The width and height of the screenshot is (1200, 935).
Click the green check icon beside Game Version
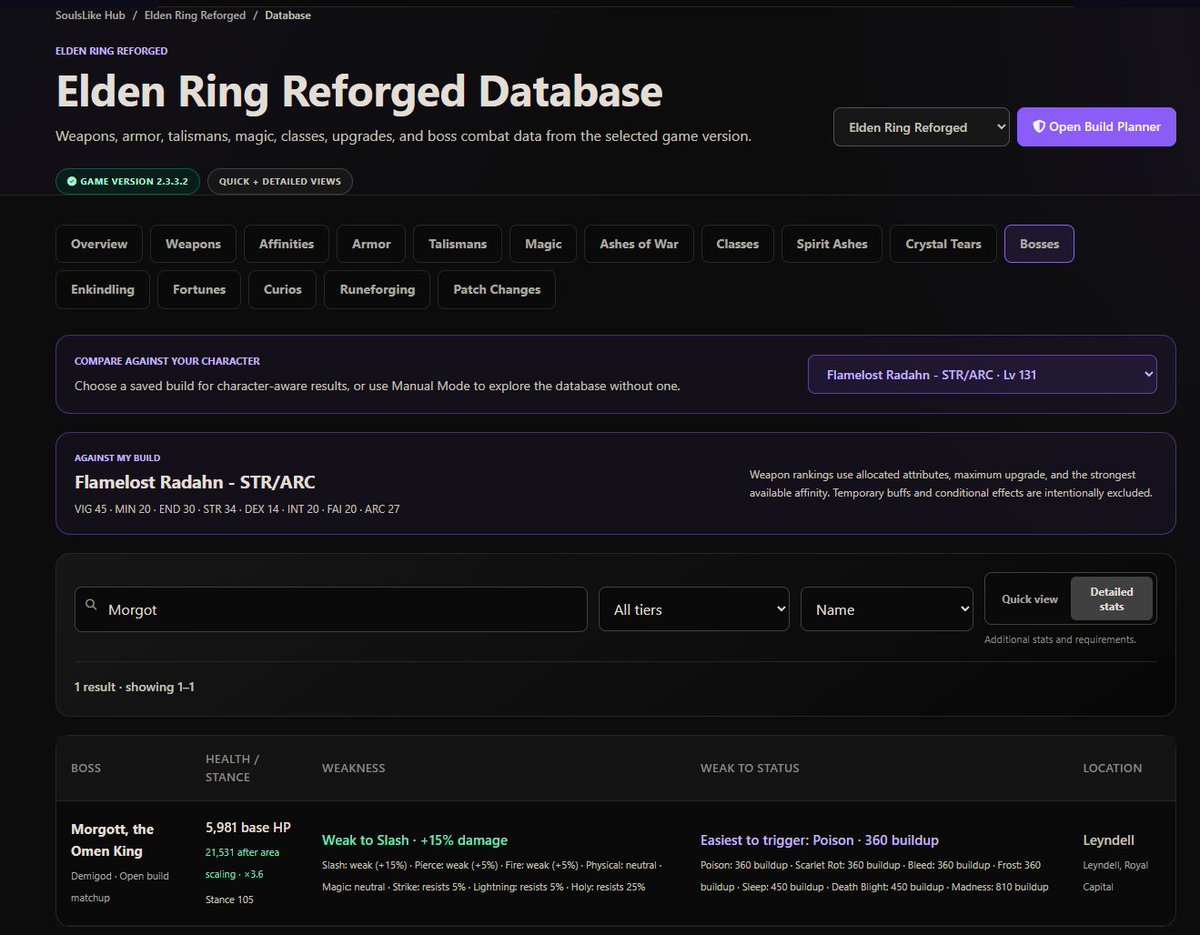coord(71,181)
